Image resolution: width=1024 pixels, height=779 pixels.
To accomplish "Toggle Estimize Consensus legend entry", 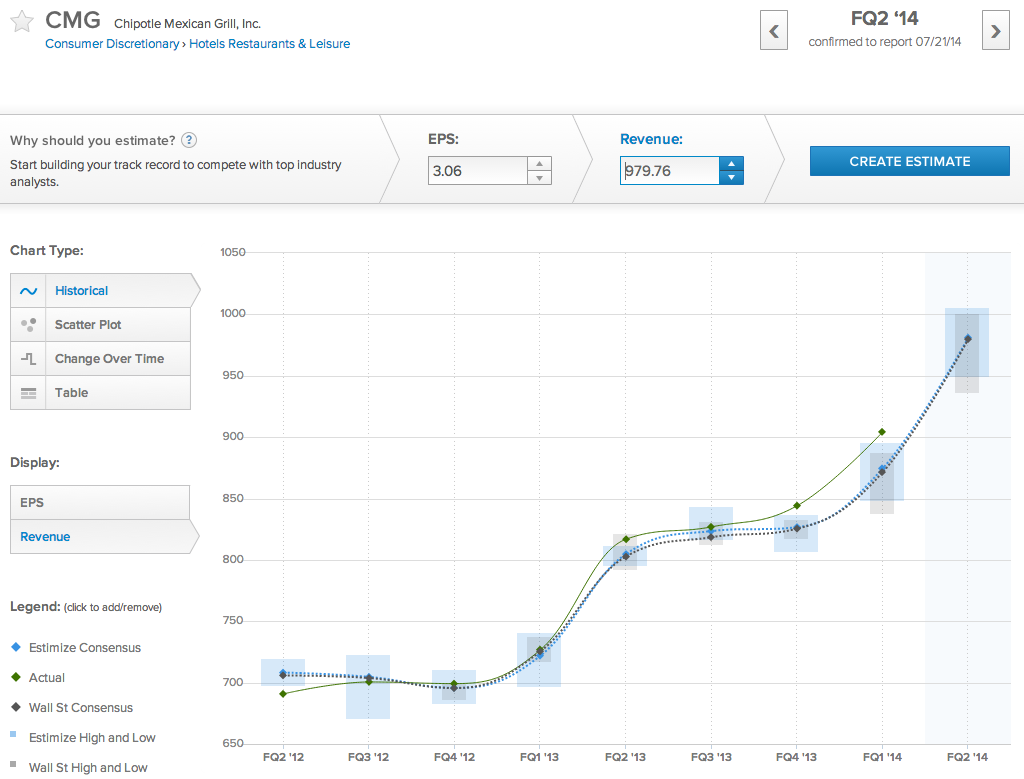I will [x=76, y=648].
